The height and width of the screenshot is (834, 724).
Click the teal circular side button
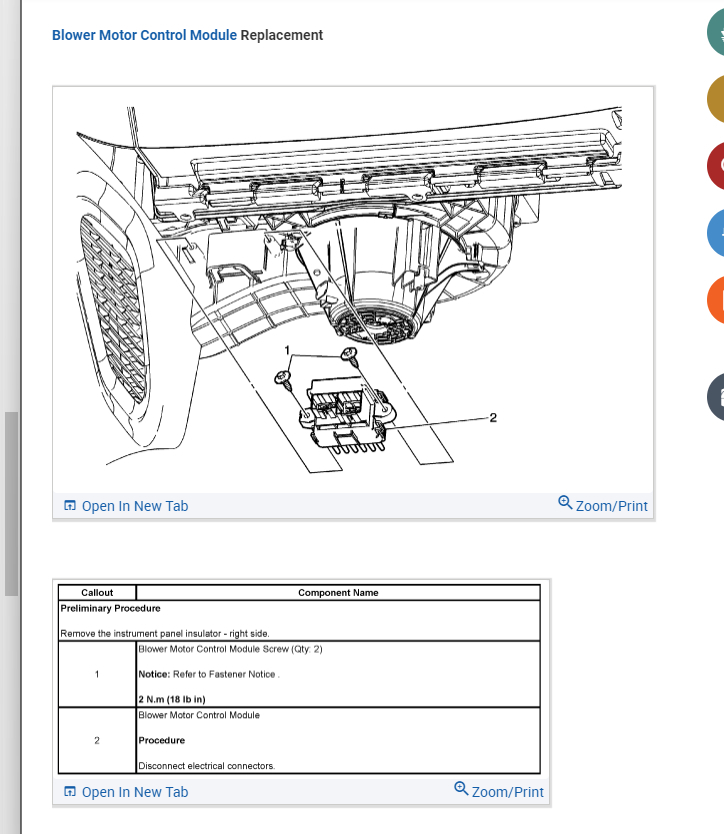click(x=717, y=32)
